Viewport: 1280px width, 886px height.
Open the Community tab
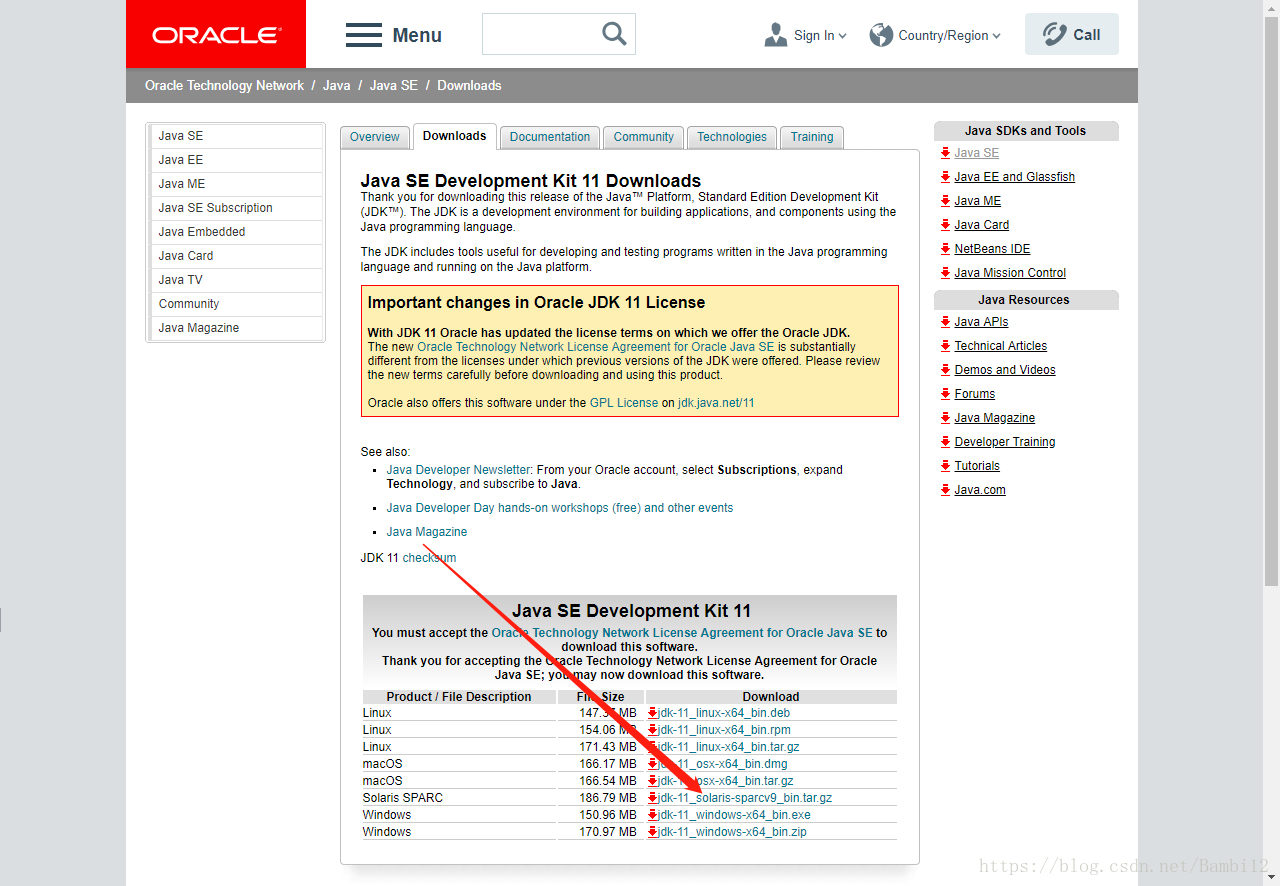click(644, 137)
